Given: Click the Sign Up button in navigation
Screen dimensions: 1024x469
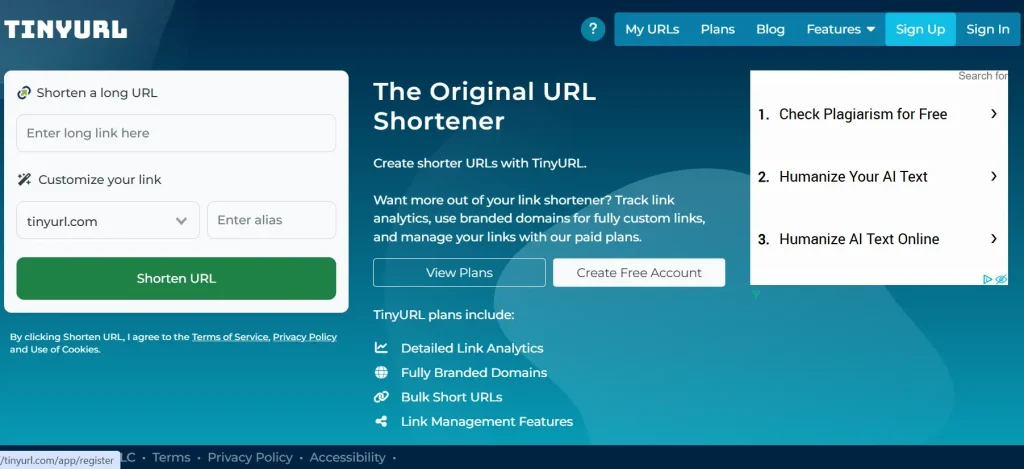Looking at the screenshot, I should [x=920, y=29].
